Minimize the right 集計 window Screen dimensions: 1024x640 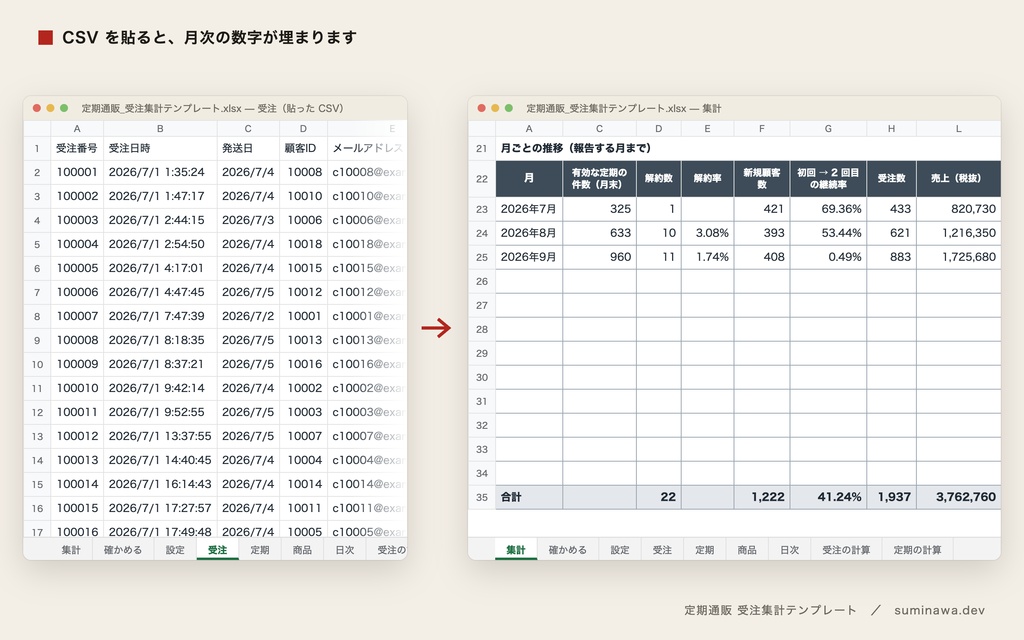[x=495, y=108]
